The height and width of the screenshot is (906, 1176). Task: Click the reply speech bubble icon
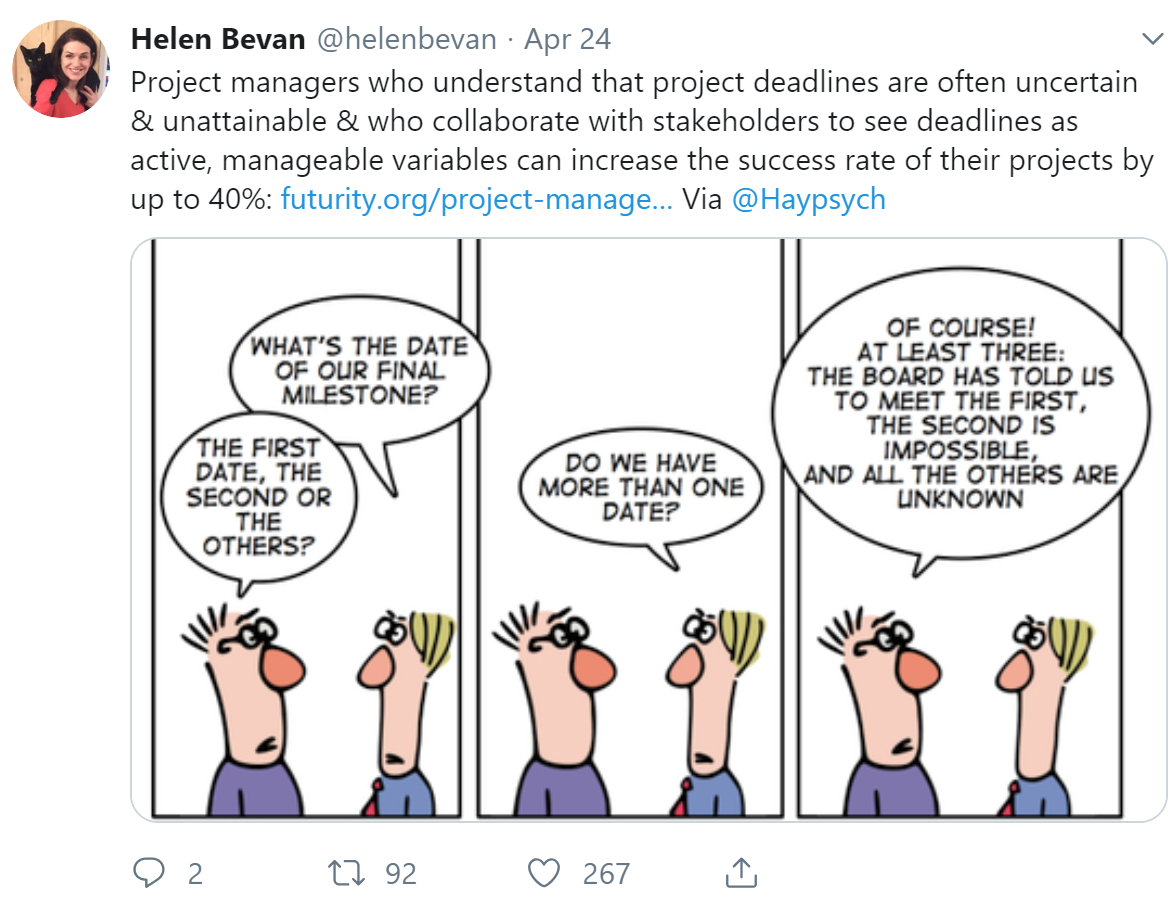click(148, 873)
